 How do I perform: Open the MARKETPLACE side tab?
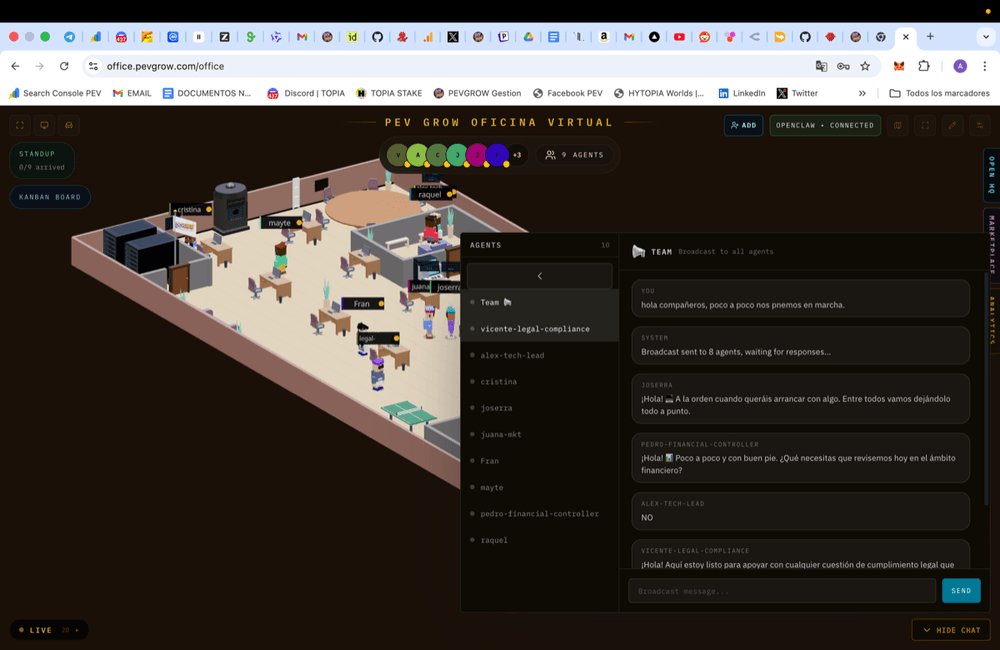[992, 245]
